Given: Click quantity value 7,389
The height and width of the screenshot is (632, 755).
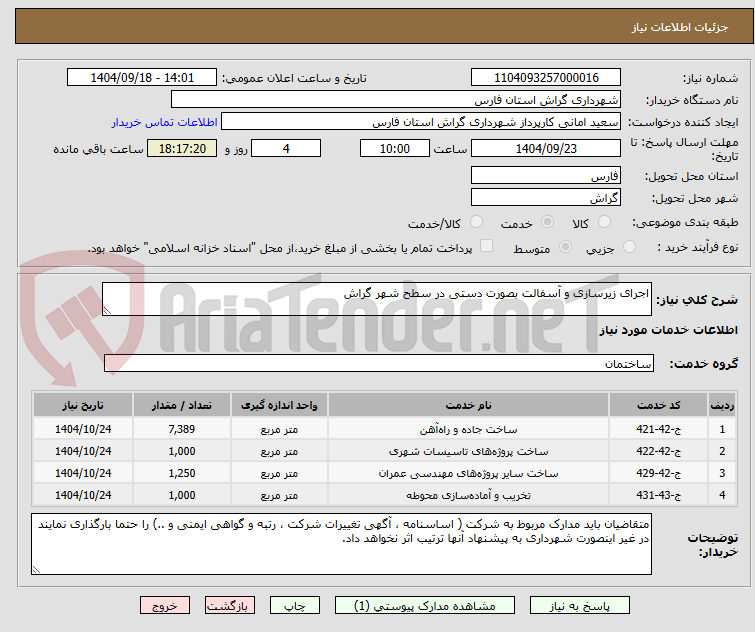Looking at the screenshot, I should pyautogui.click(x=182, y=429).
